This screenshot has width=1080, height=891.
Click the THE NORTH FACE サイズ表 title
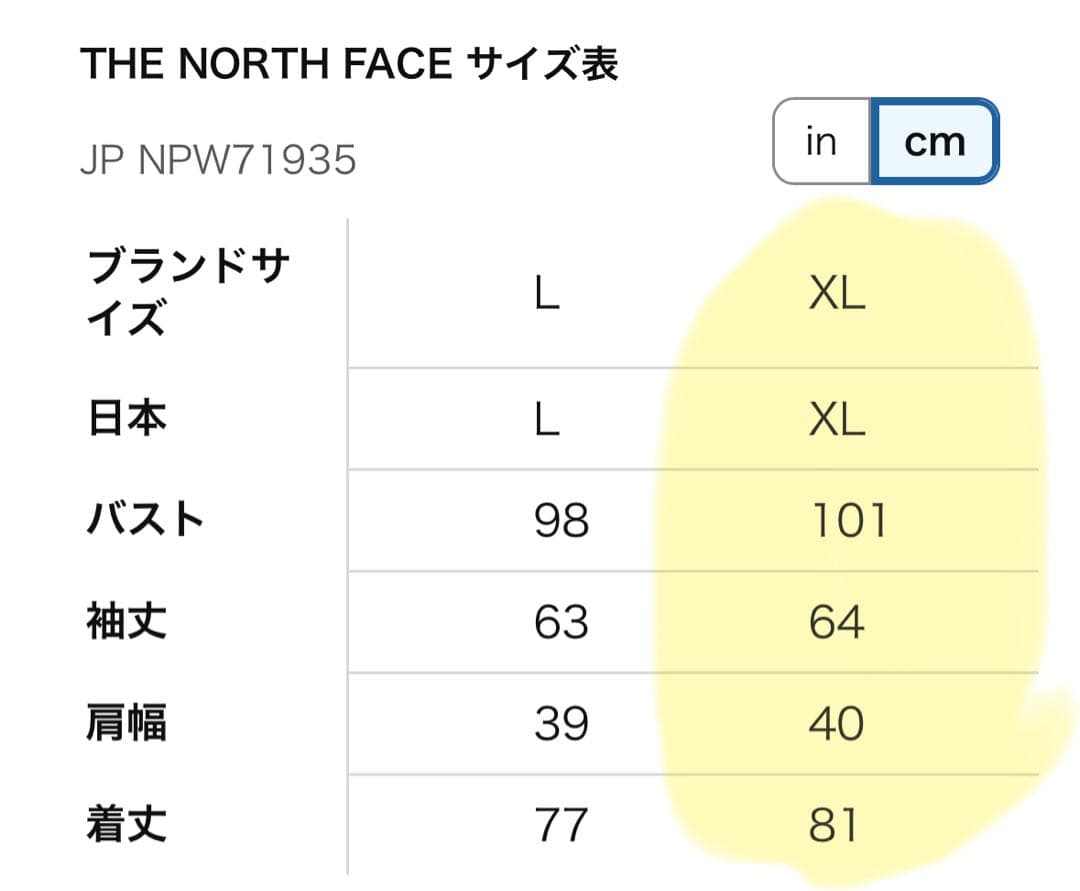pyautogui.click(x=352, y=62)
